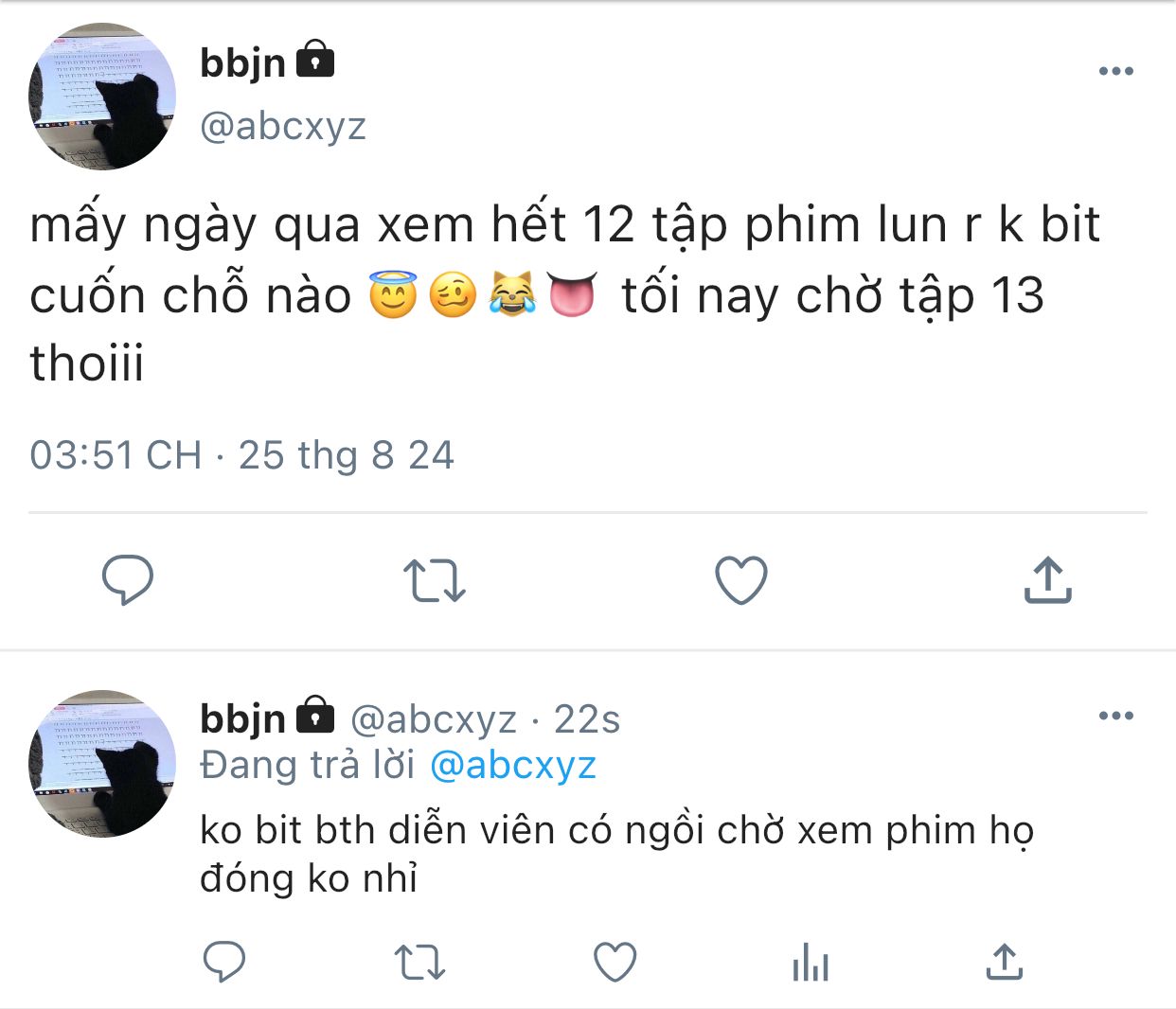Retweet the reply tweet
Screen dimensions: 1176x1009
pyautogui.click(x=419, y=963)
